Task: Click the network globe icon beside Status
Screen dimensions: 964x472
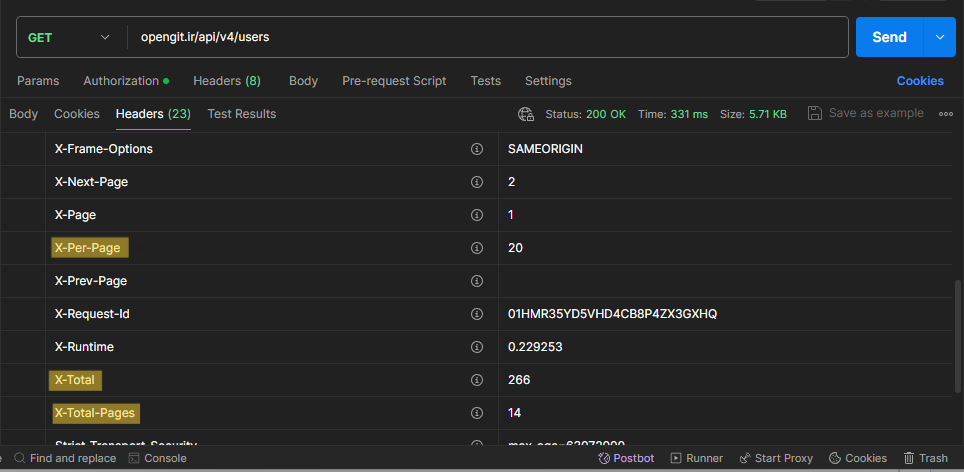Action: [x=526, y=114]
